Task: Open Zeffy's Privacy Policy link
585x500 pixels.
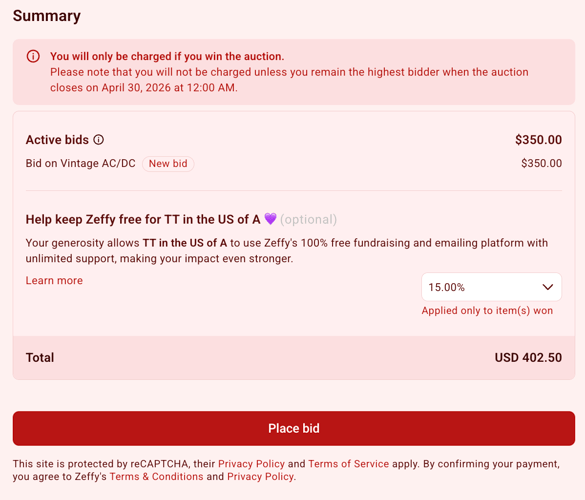Action: (x=260, y=476)
